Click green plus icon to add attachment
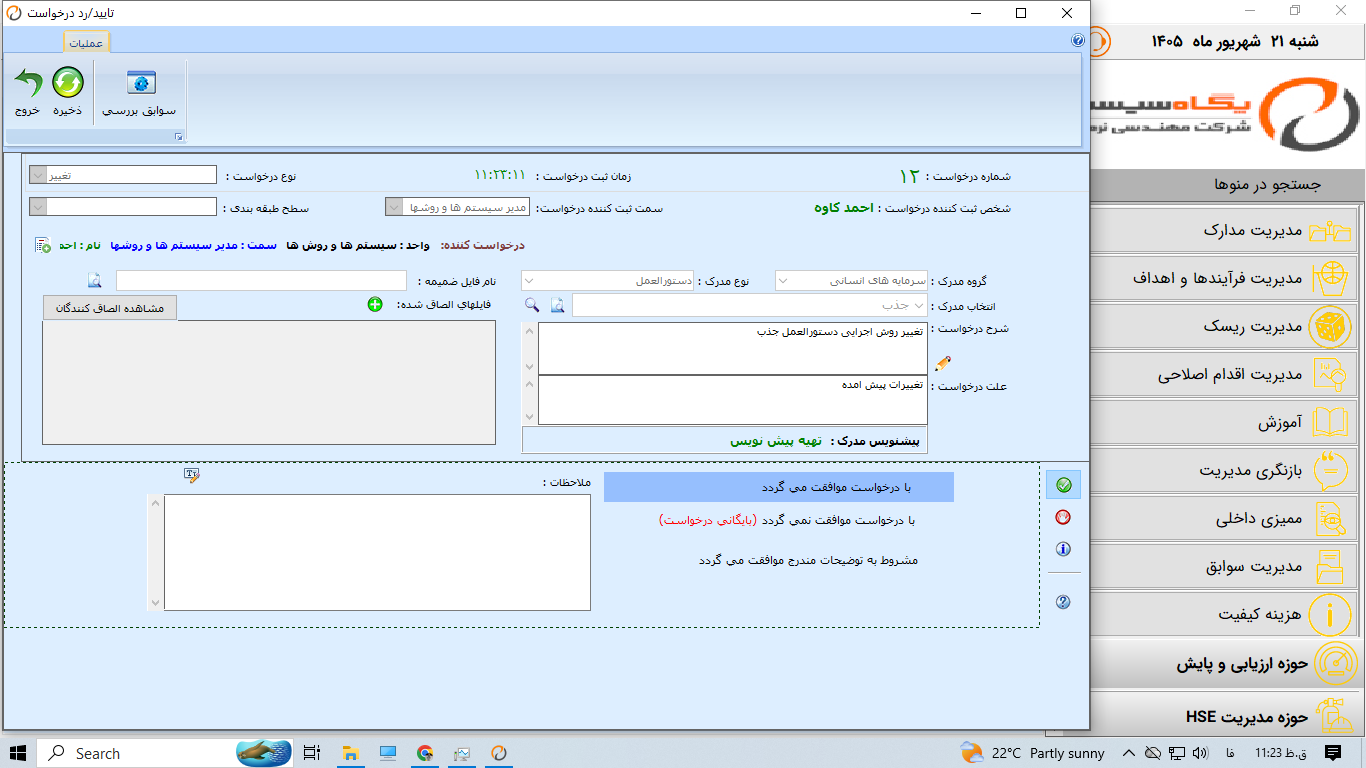The height and width of the screenshot is (768, 1366). point(375,304)
